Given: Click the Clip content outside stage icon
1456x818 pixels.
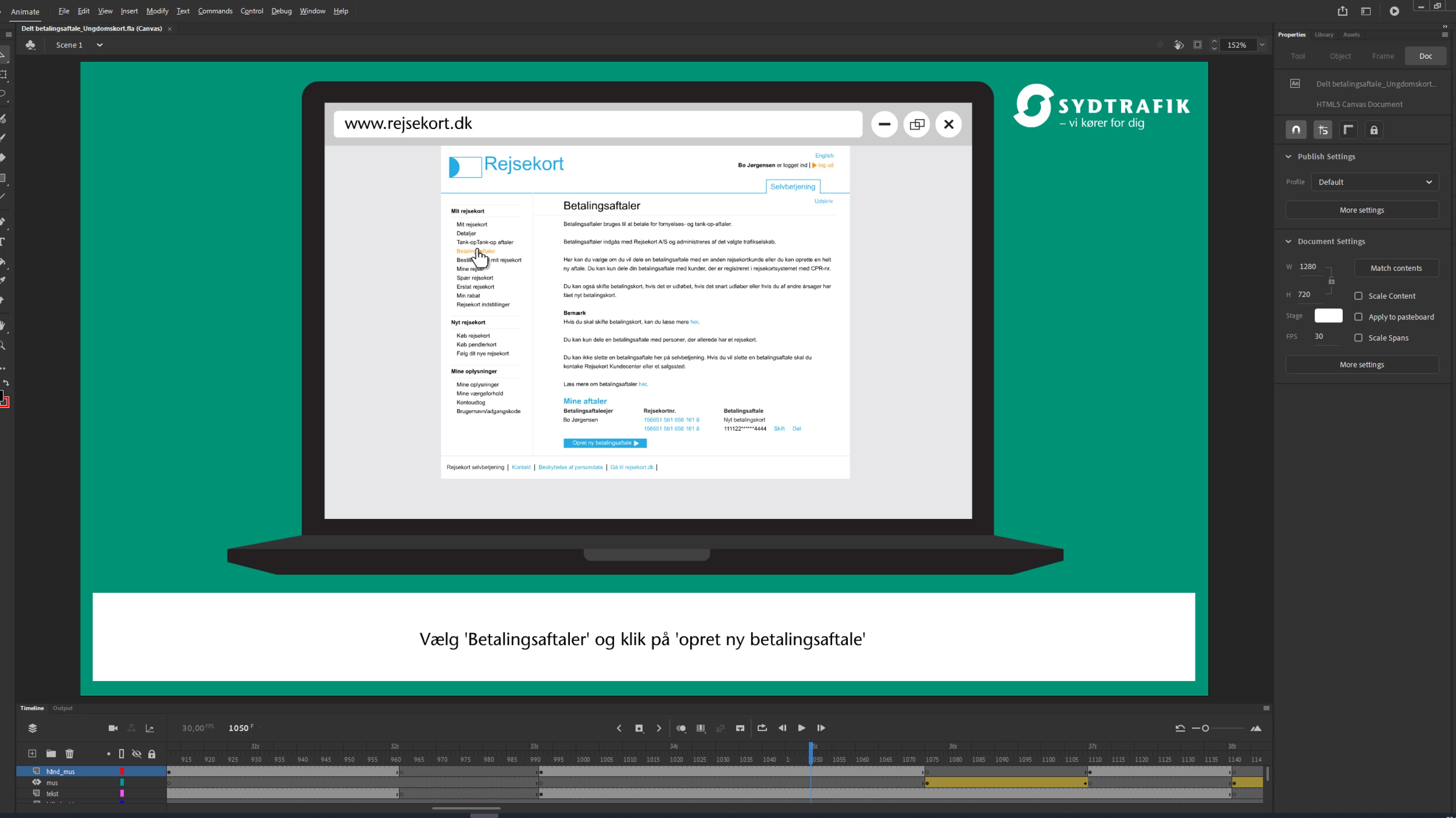Looking at the screenshot, I should click(x=1197, y=45).
